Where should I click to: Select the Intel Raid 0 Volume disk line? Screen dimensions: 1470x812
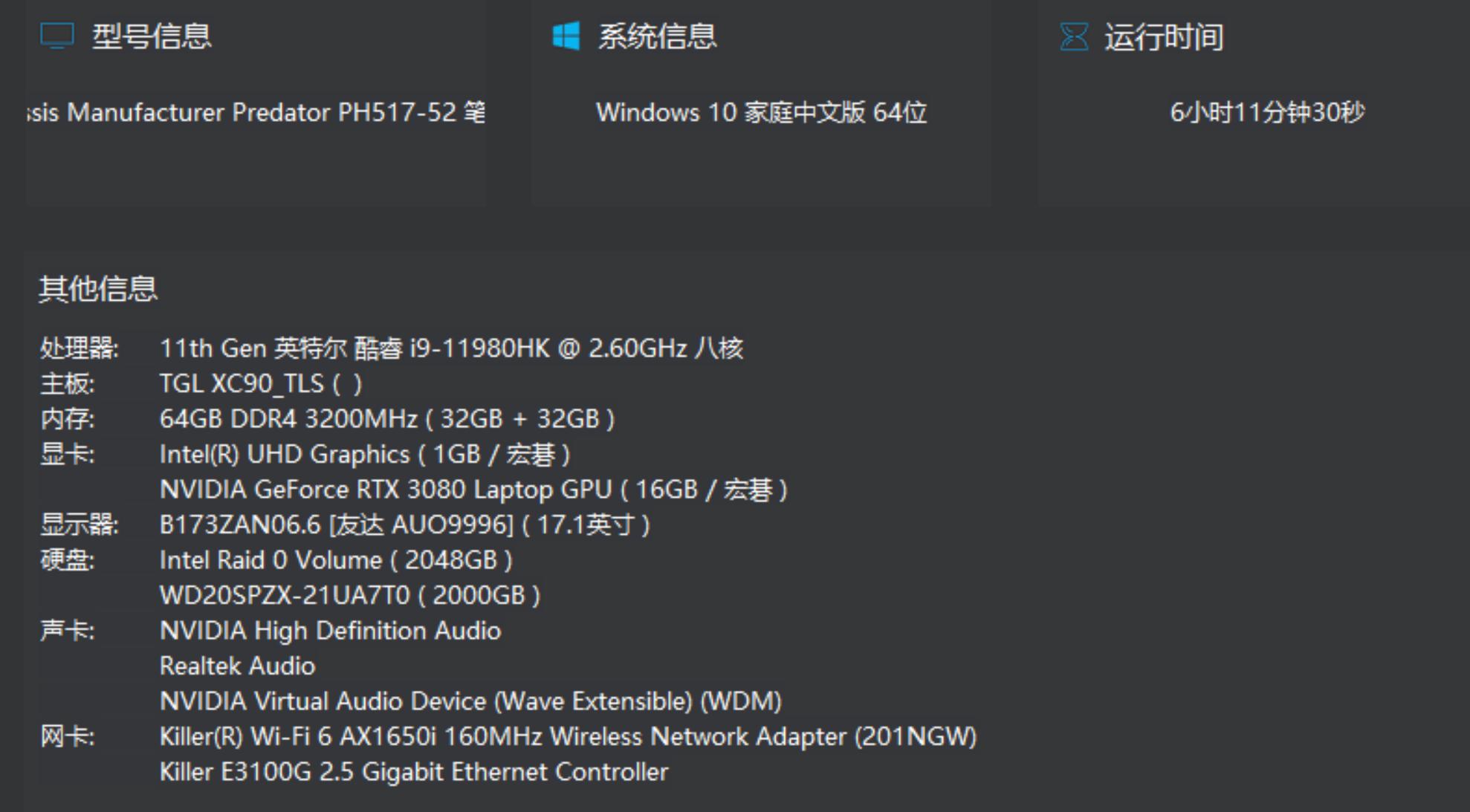336,560
